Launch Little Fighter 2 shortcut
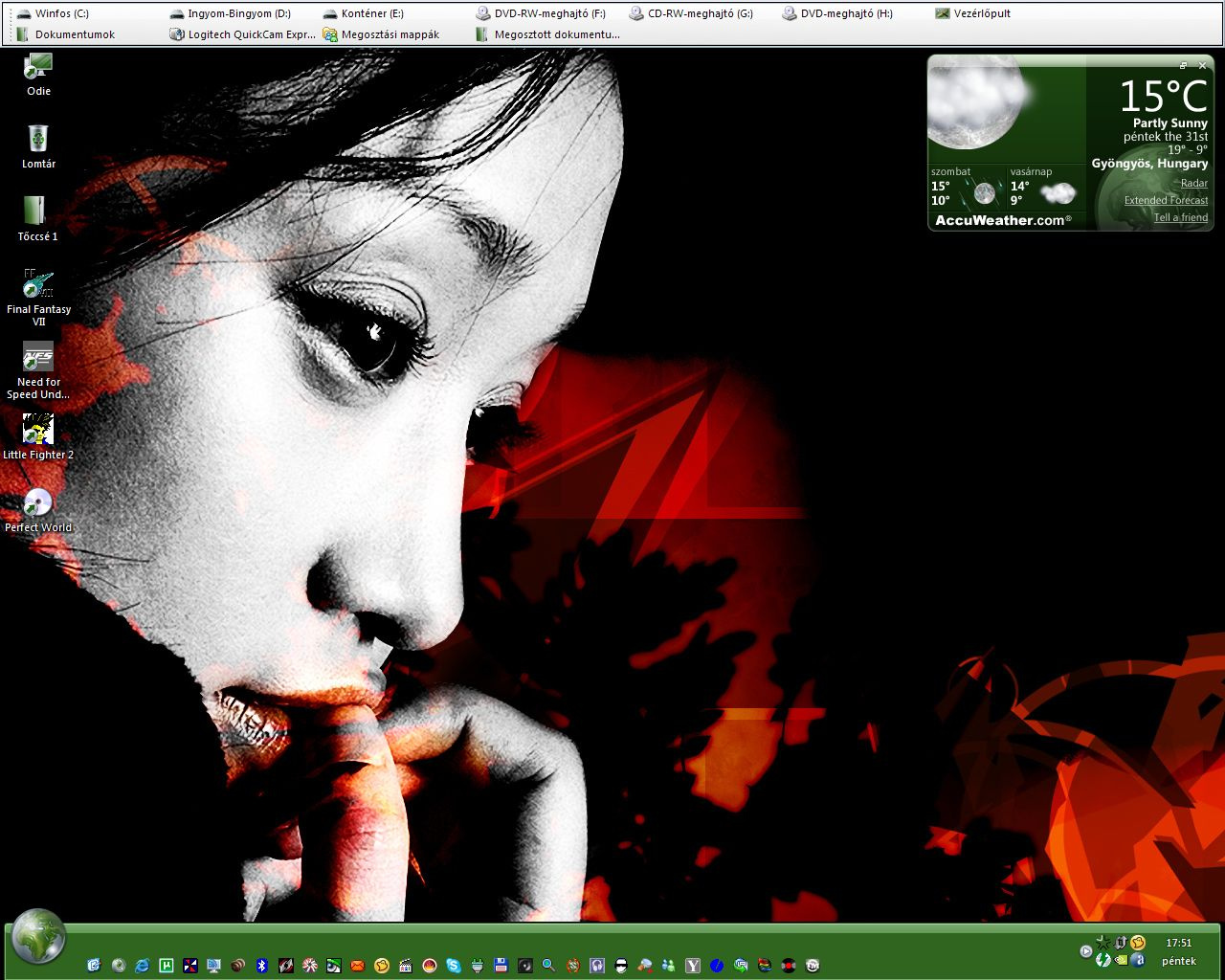 click(x=38, y=437)
